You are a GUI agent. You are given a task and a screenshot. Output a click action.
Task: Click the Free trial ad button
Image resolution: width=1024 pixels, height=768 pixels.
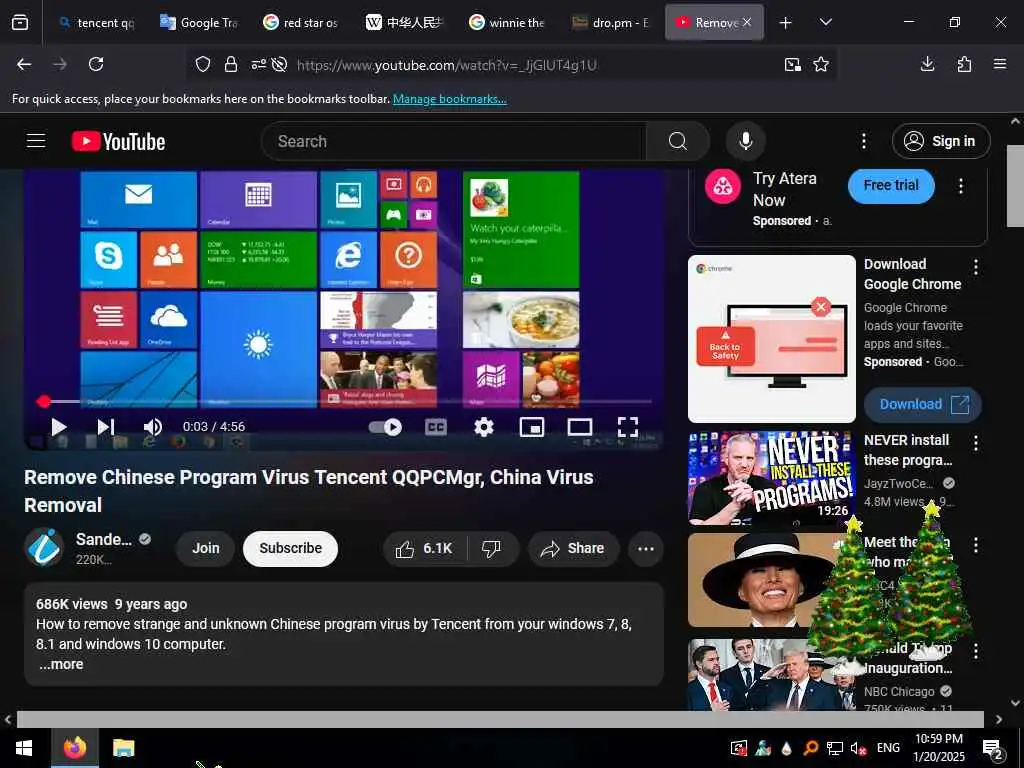point(891,185)
